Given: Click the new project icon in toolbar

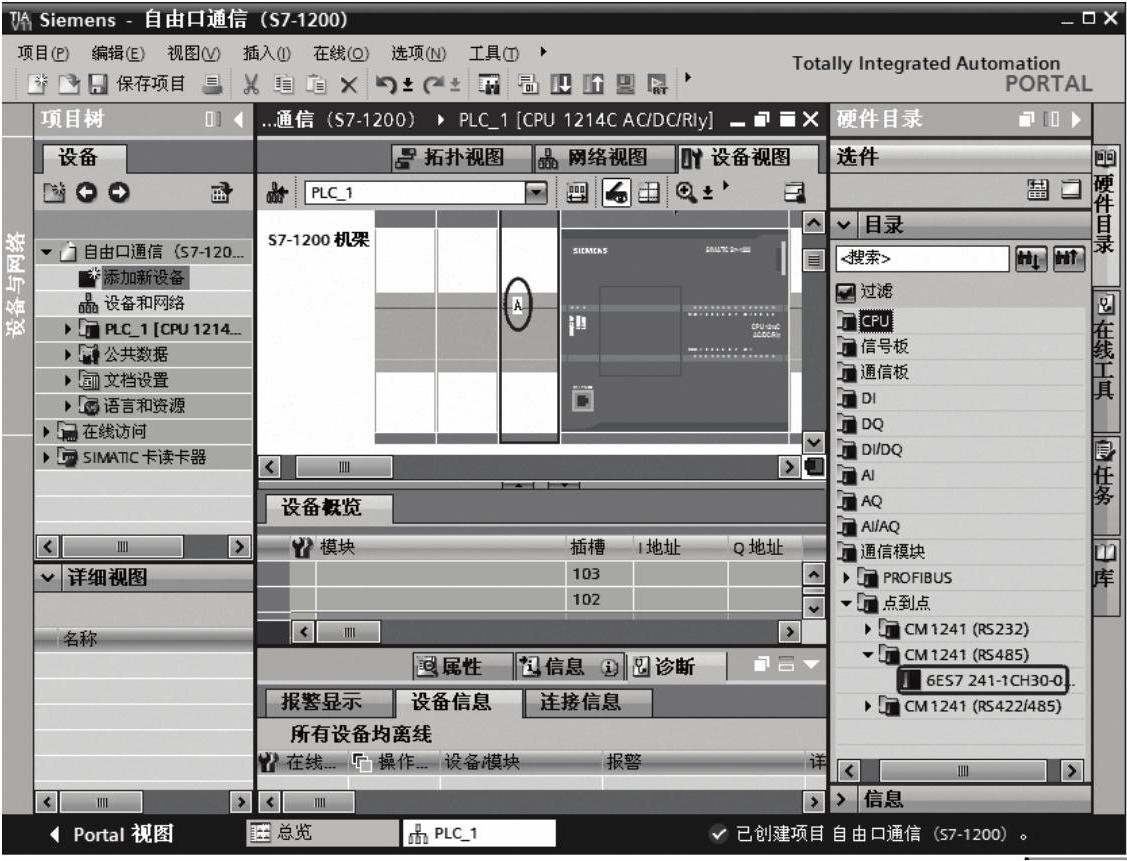Looking at the screenshot, I should [38, 83].
